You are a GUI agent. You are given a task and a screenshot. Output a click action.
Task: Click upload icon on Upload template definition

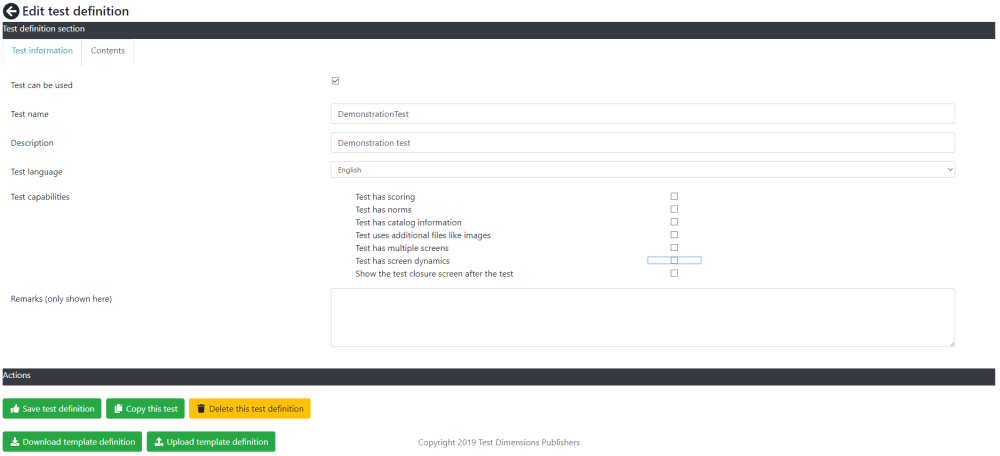click(x=159, y=442)
